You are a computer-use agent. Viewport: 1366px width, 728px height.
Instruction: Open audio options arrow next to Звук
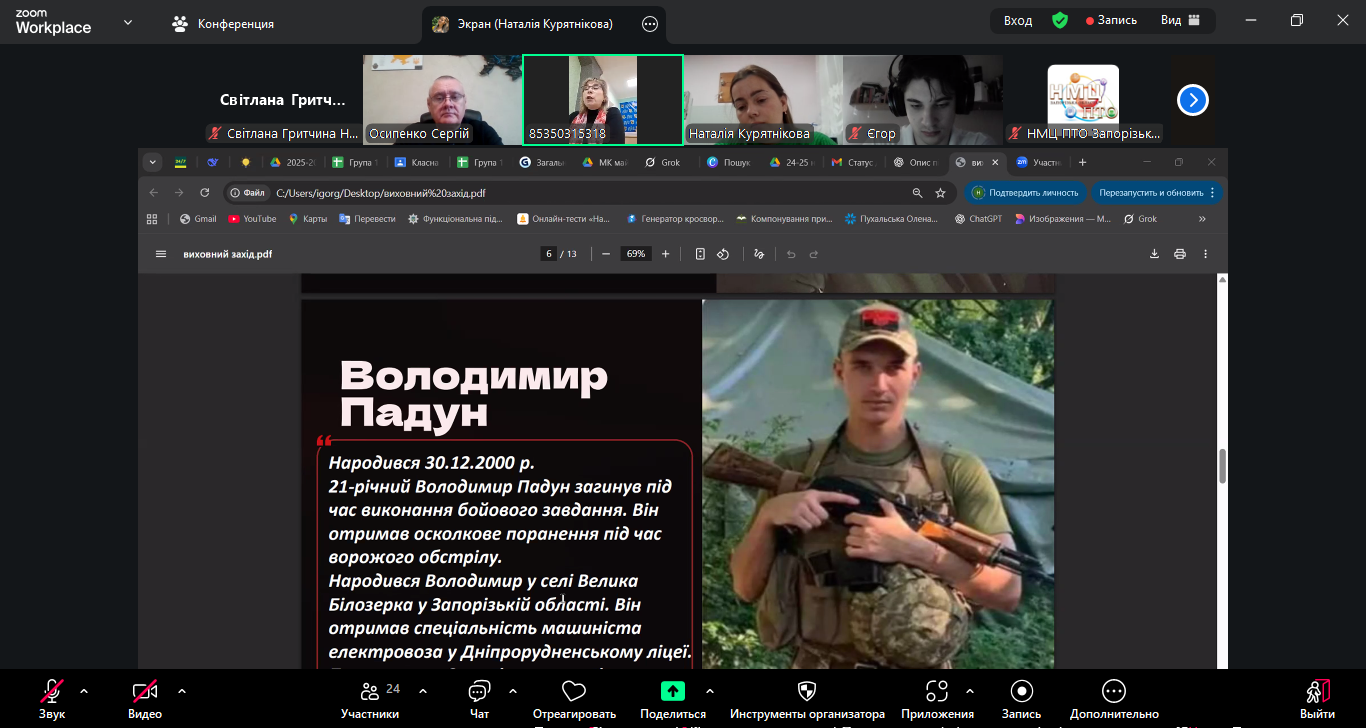(83, 691)
